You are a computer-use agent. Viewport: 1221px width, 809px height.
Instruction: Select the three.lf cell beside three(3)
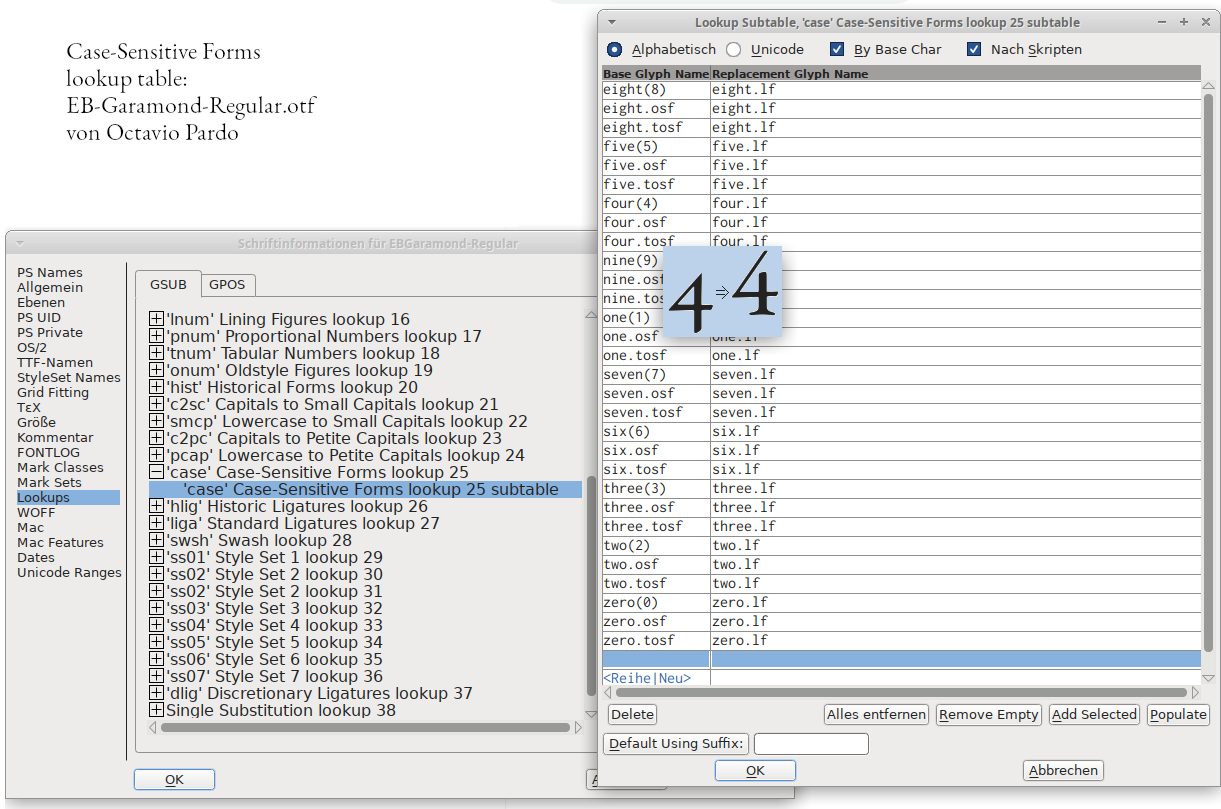click(955, 488)
